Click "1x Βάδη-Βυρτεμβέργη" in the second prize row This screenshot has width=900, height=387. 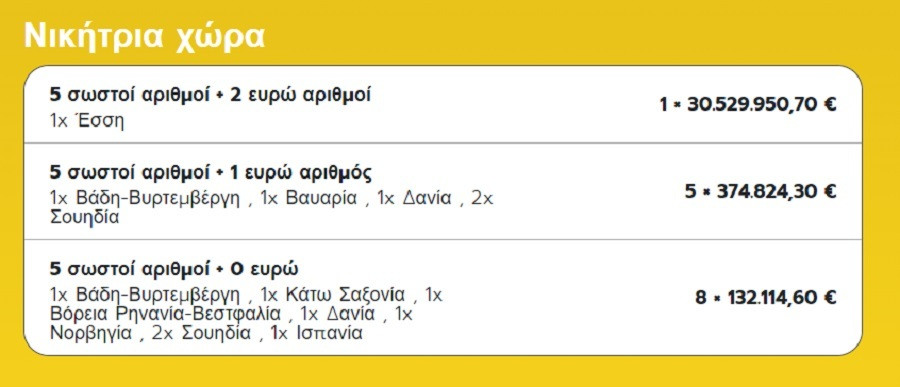tap(145, 199)
